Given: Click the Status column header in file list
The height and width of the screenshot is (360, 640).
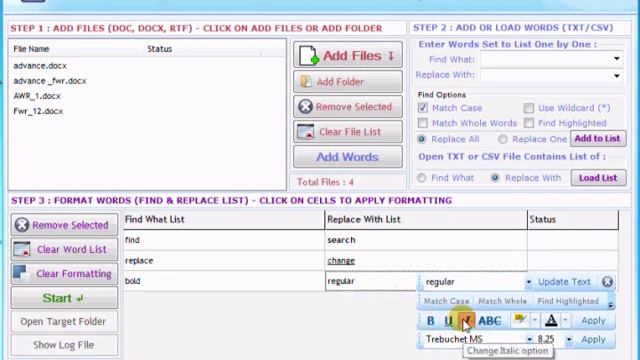Looking at the screenshot, I should (203, 49).
